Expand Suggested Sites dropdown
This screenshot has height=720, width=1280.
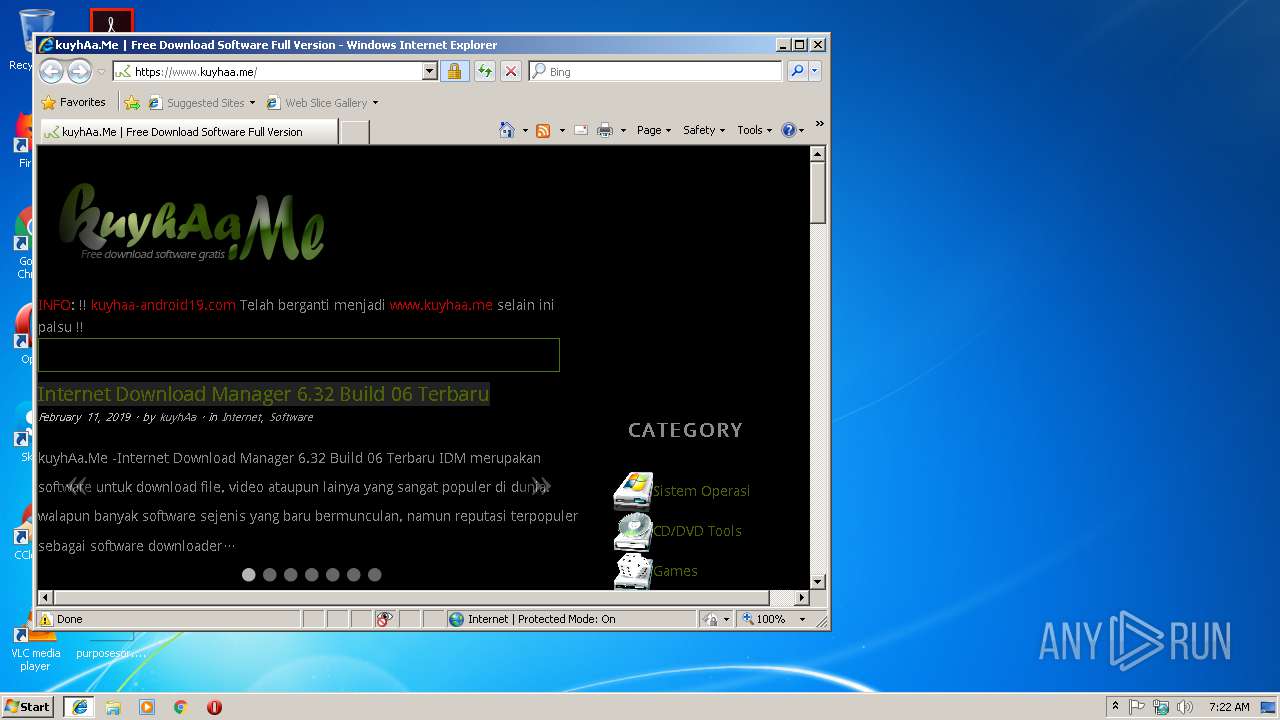click(252, 103)
